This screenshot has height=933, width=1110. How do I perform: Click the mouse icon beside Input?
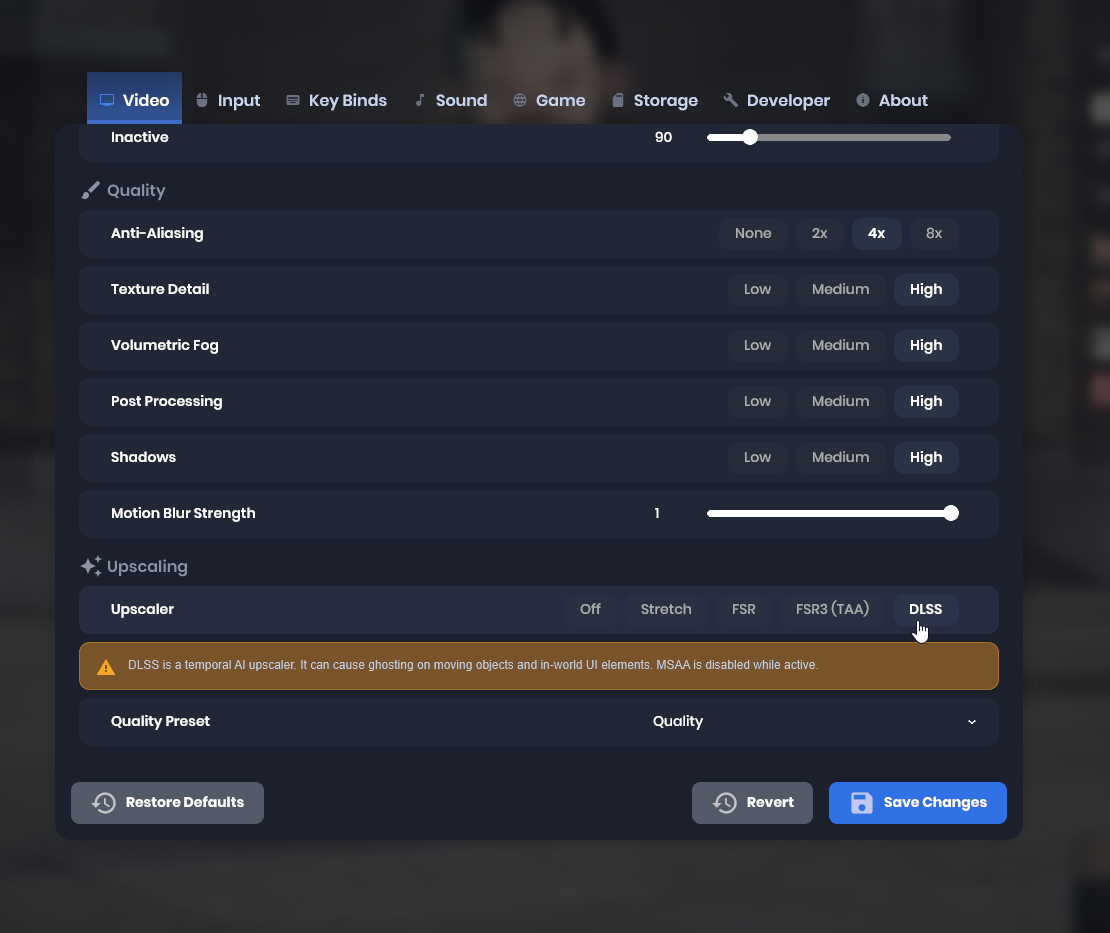pos(202,100)
